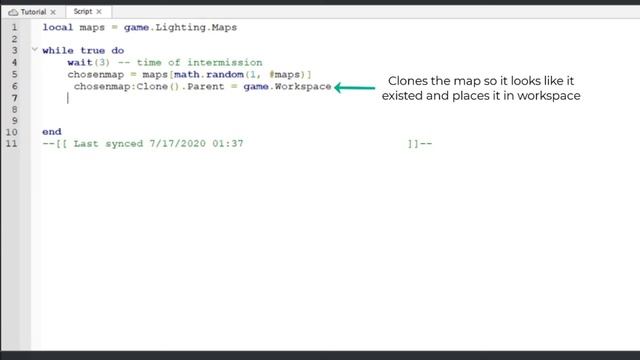The image size is (640, 360).
Task: Click on 'math.random' in line 5
Action: (209, 75)
